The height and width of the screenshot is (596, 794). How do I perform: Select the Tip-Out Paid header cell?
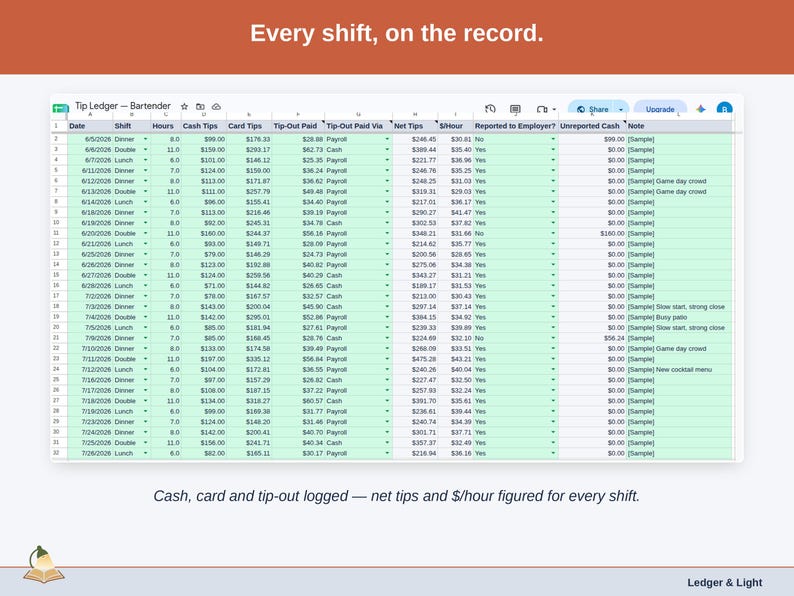298,126
